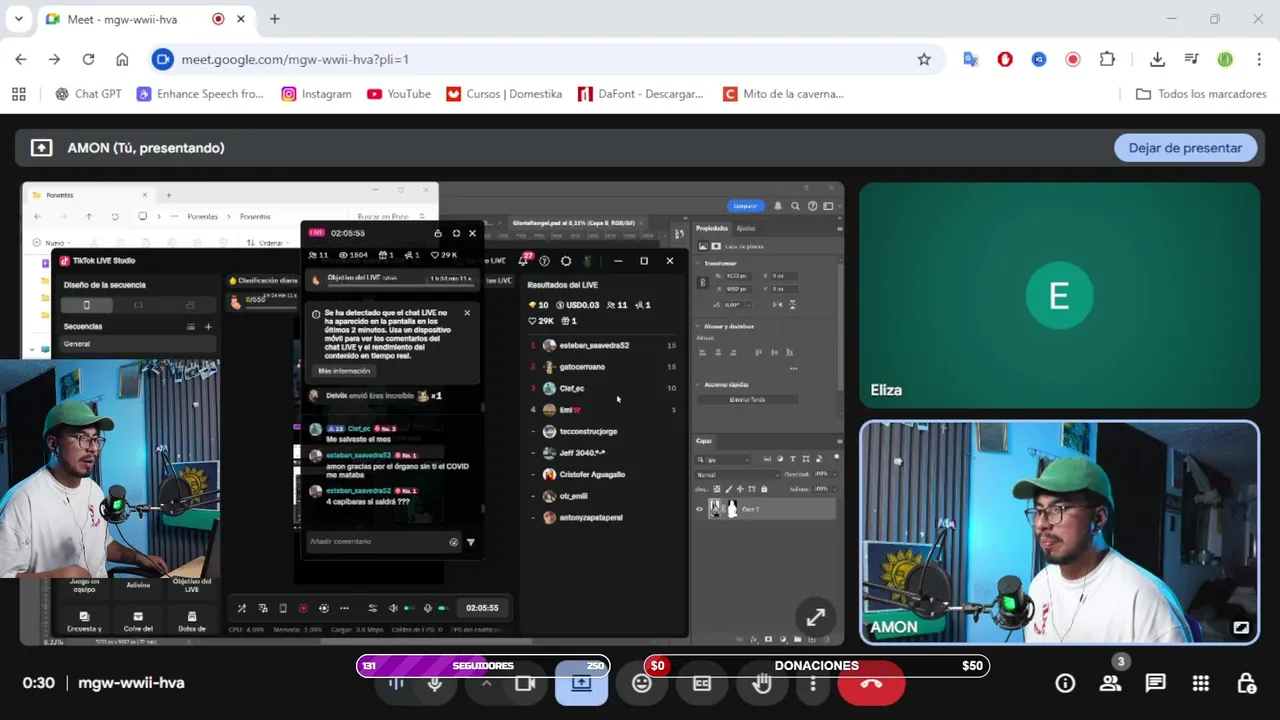The height and width of the screenshot is (720, 1280).
Task: Bookmark this page with the star icon
Action: pos(924,59)
